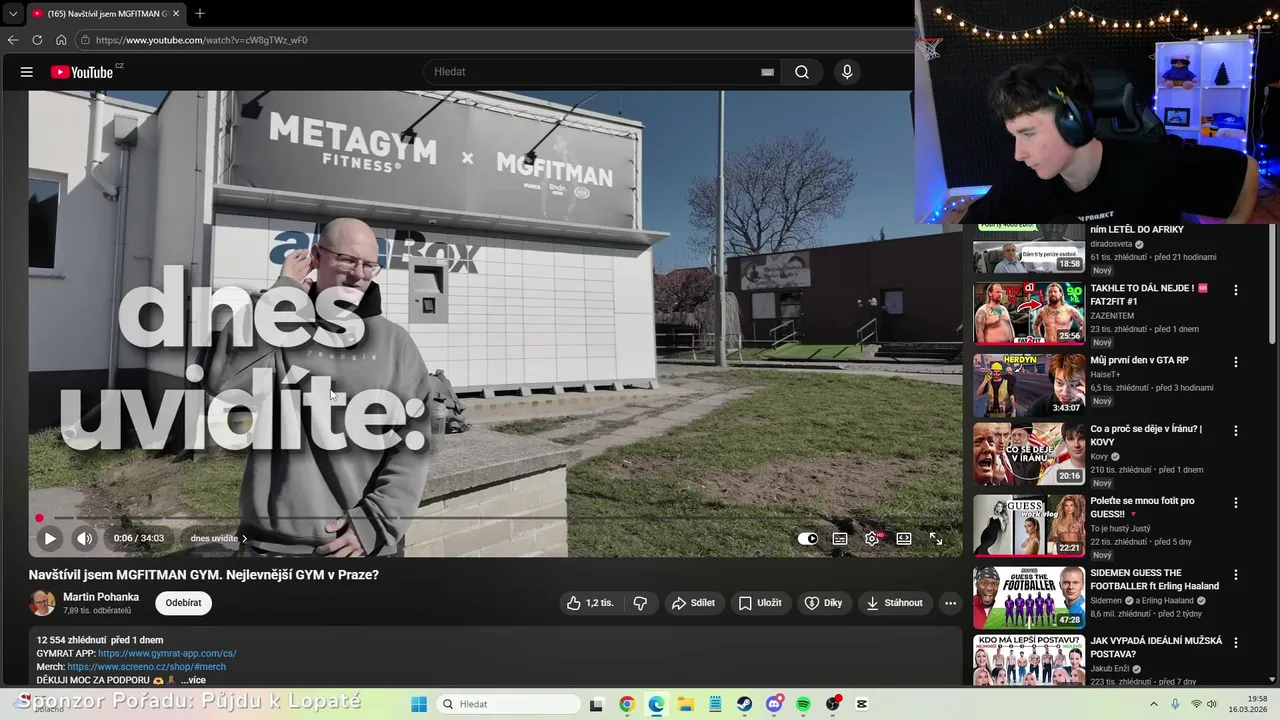1280x720 pixels.
Task: Save video with Uložit button
Action: [x=760, y=603]
